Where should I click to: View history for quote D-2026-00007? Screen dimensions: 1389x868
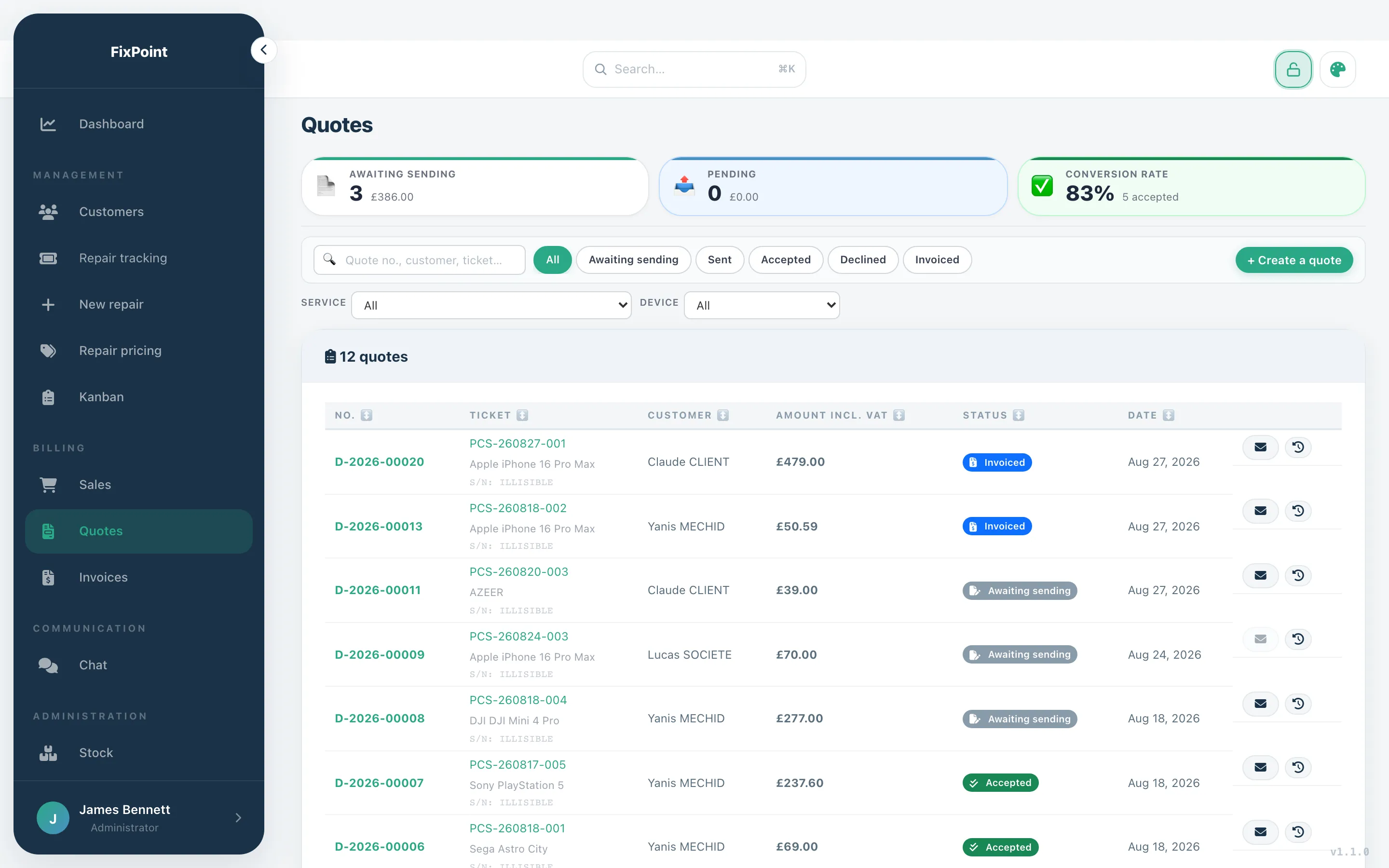click(x=1298, y=768)
